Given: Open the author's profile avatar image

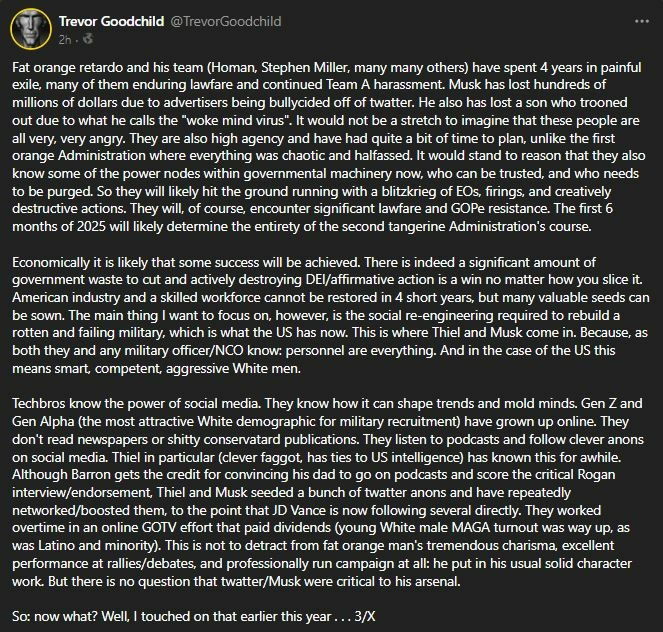Looking at the screenshot, I should tap(31, 29).
